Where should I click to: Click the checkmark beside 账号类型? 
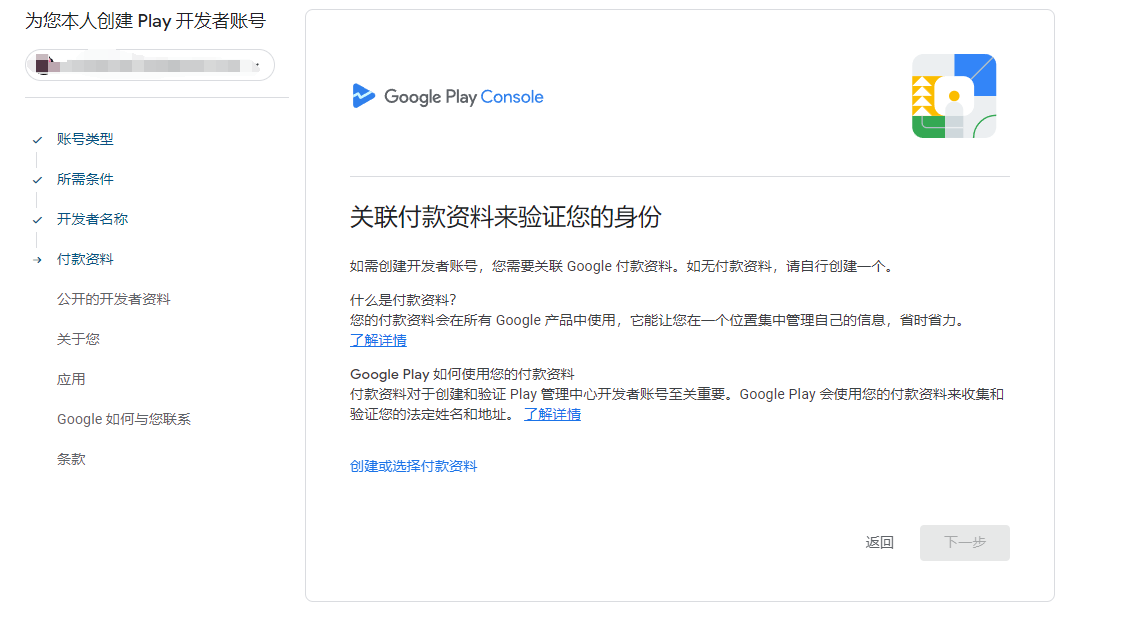[x=37, y=139]
